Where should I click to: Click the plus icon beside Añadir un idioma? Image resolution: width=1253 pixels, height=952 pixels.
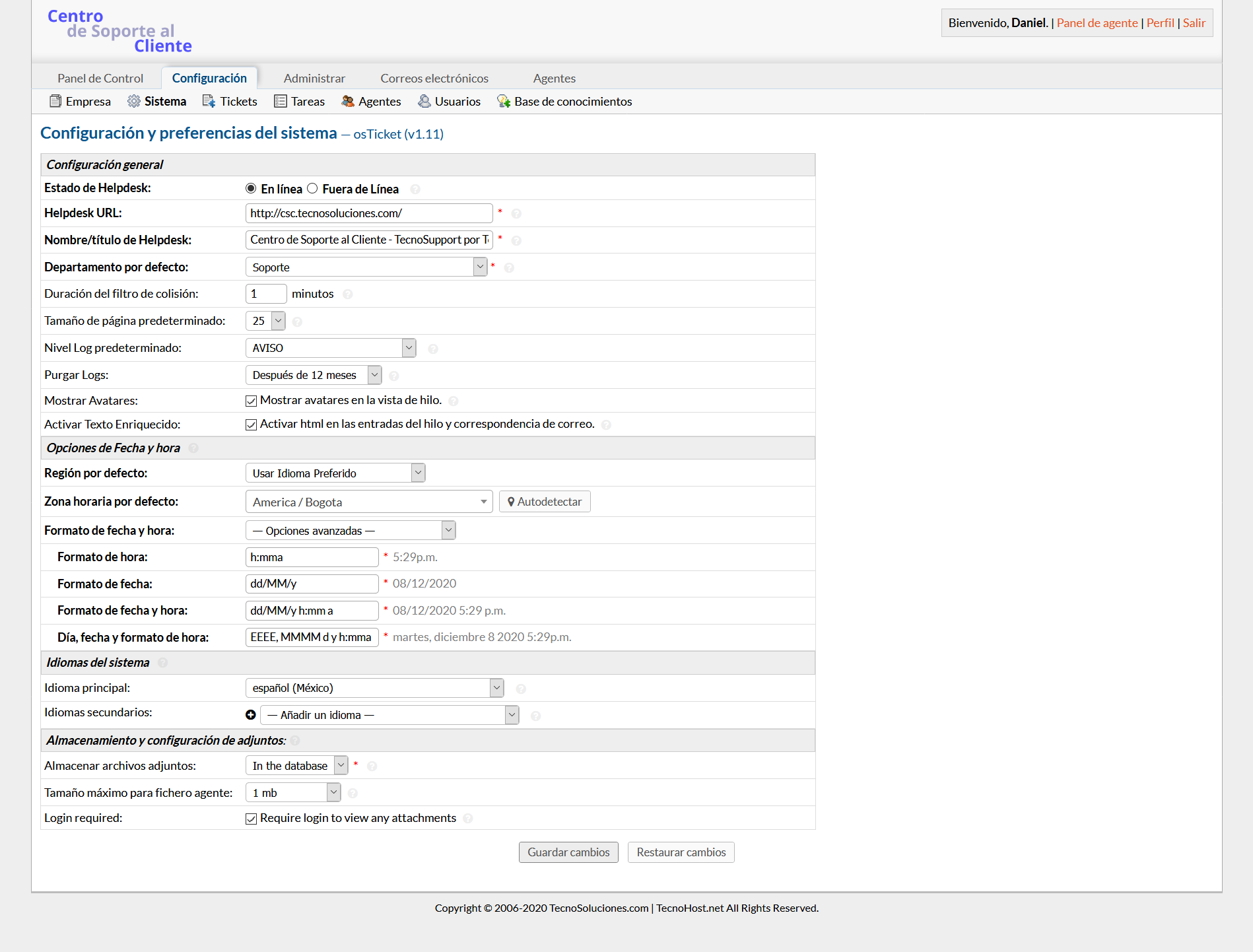[x=251, y=715]
